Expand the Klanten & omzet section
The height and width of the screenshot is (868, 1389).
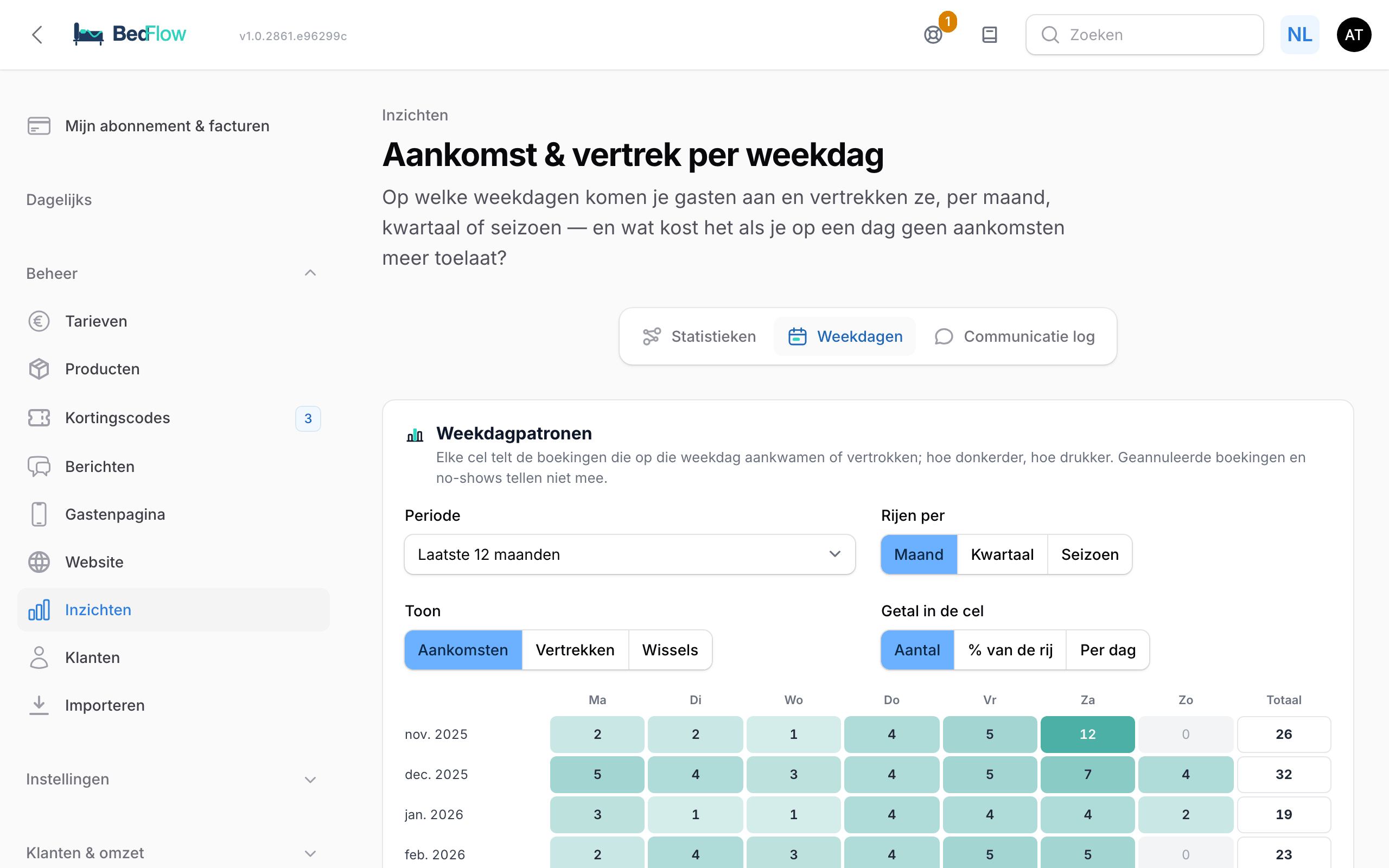pos(172,852)
